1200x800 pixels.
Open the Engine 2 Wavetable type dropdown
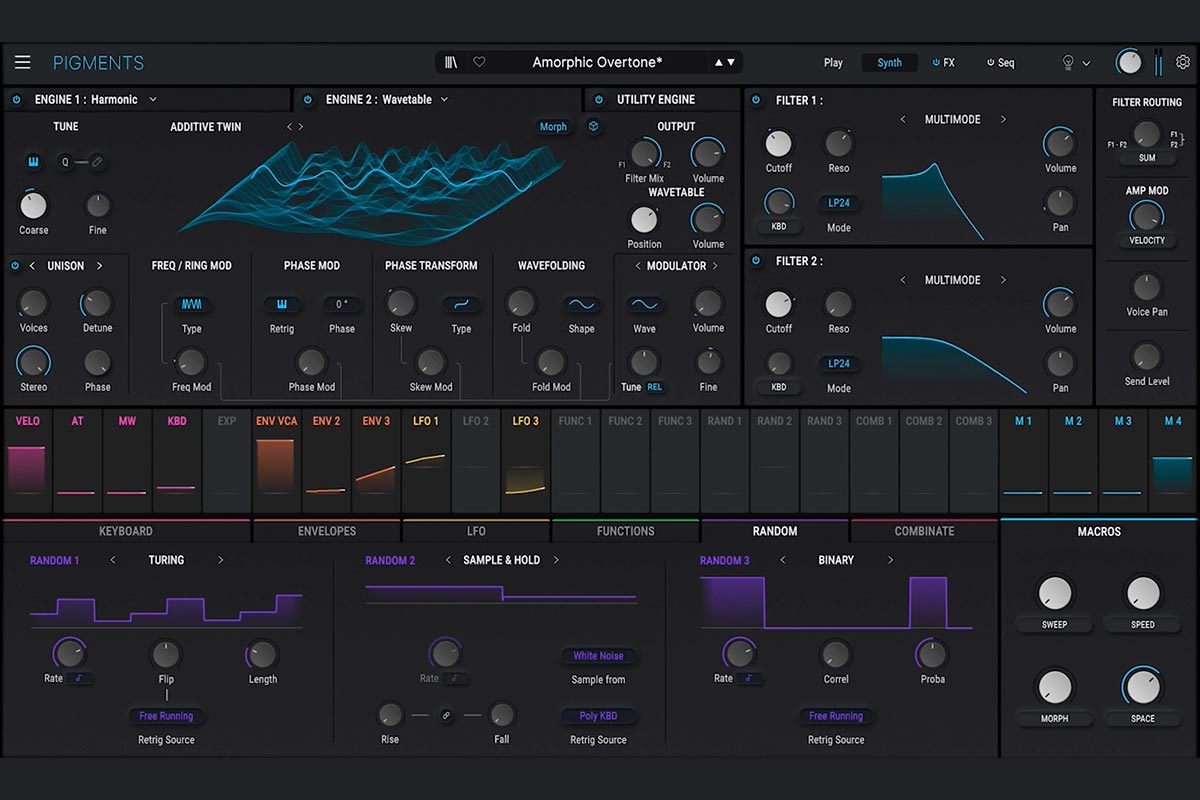(x=444, y=100)
